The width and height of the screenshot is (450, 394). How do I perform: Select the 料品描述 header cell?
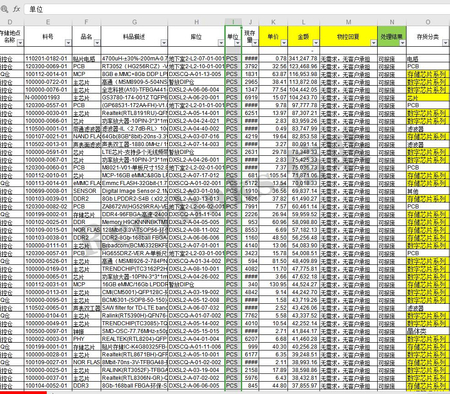pyautogui.click(x=134, y=36)
